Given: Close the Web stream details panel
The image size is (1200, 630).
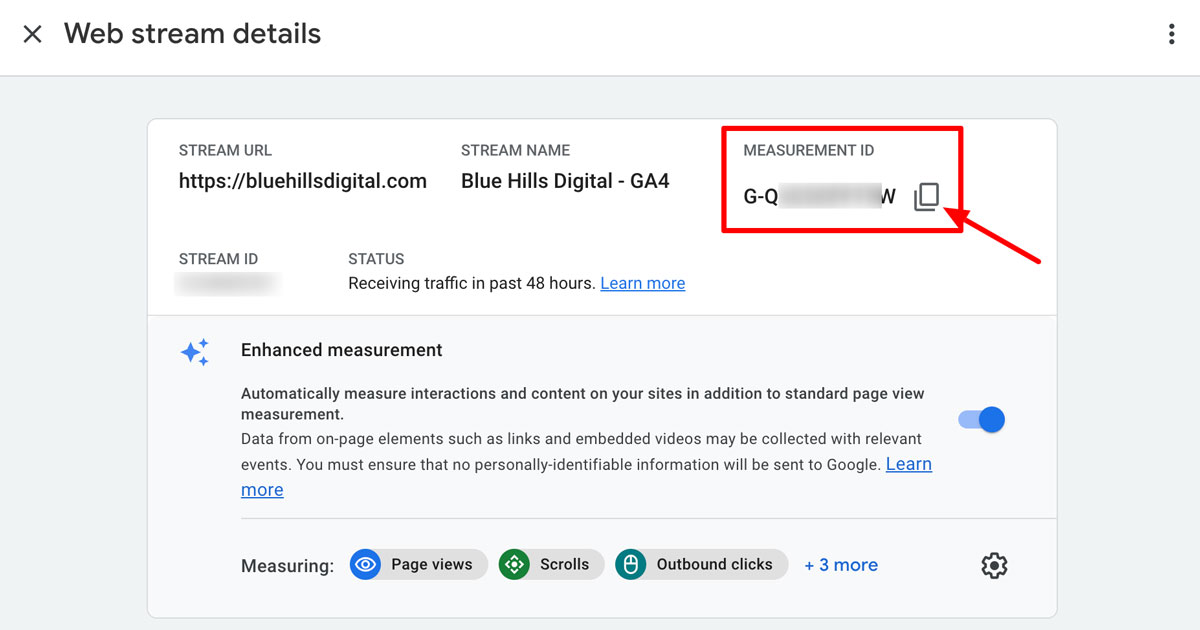Looking at the screenshot, I should click(x=33, y=34).
